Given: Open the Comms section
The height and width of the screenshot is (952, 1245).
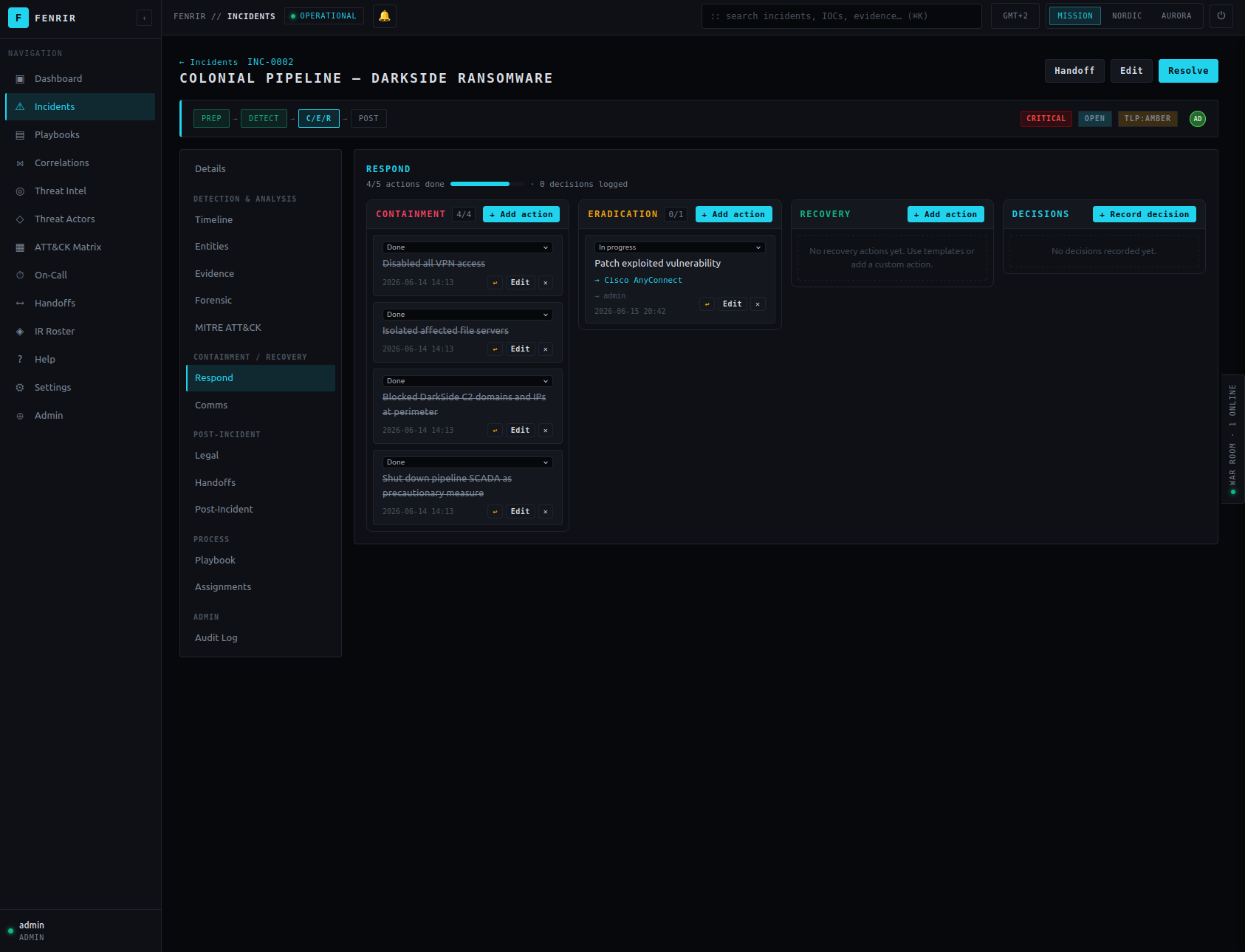Looking at the screenshot, I should click(x=261, y=405).
